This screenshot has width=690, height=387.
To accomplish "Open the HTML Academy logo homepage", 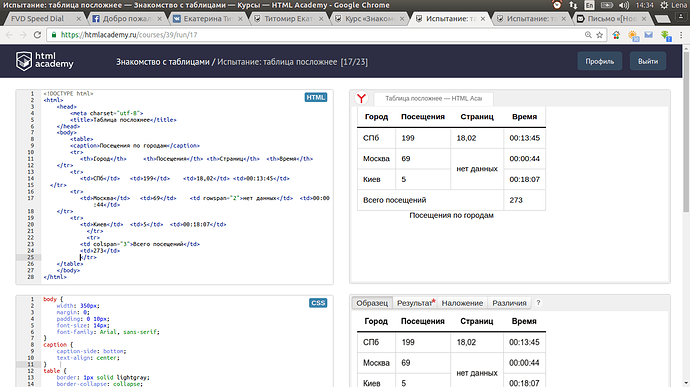I will click(44, 61).
